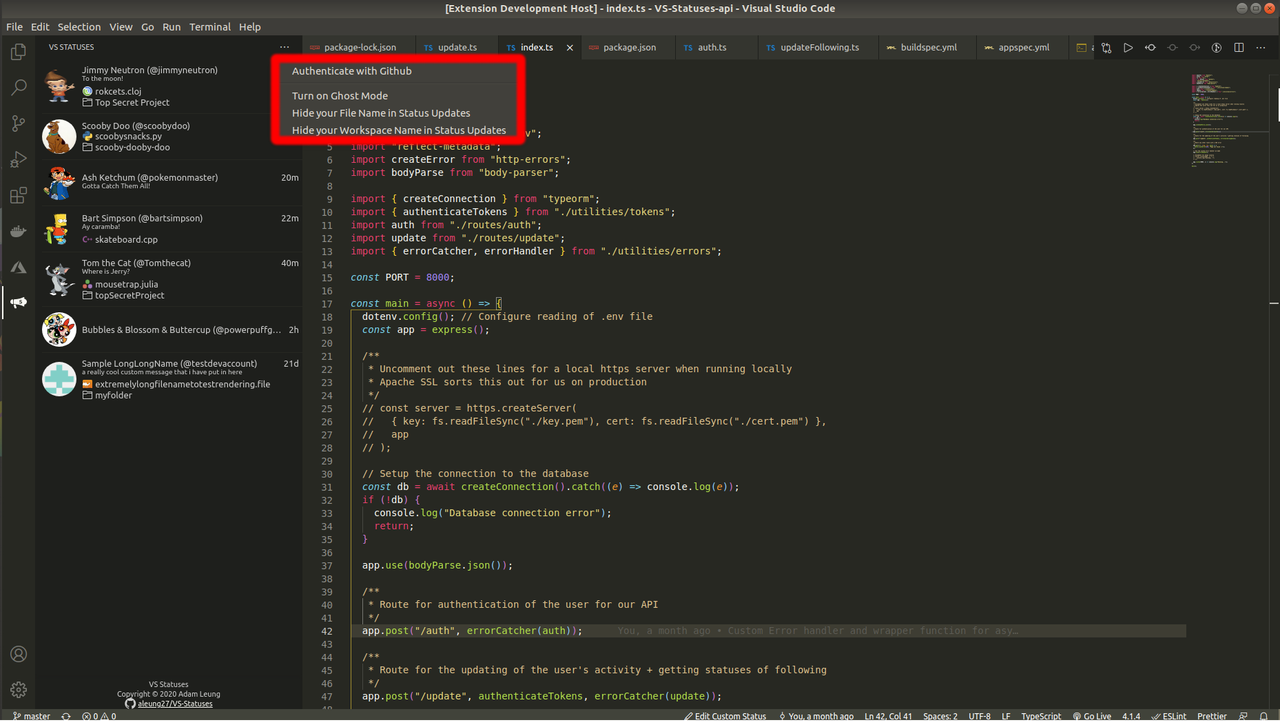
Task: Click the open changes icon in editor toolbar
Action: pyautogui.click(x=1106, y=47)
